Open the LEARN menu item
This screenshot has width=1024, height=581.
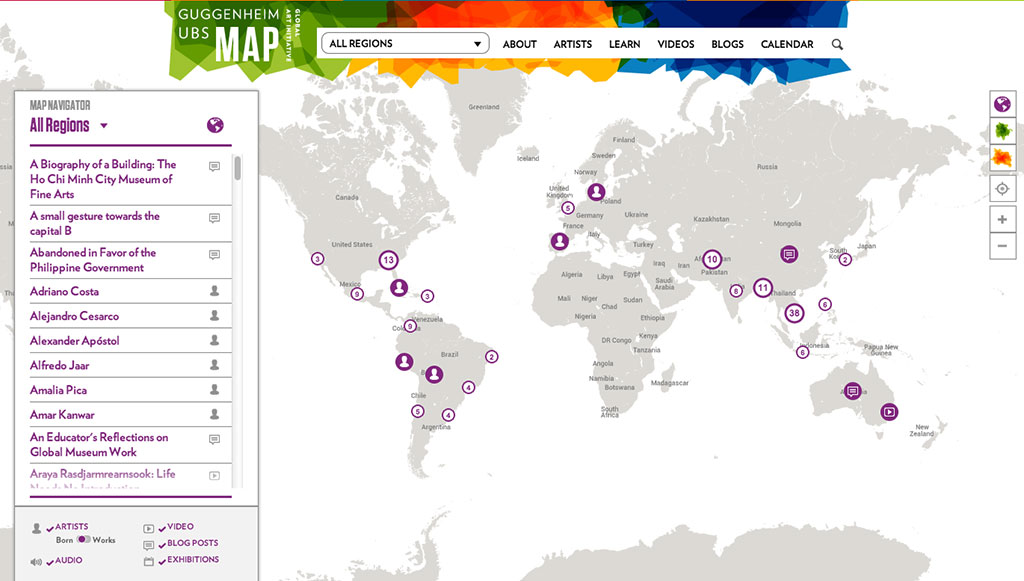click(x=624, y=44)
